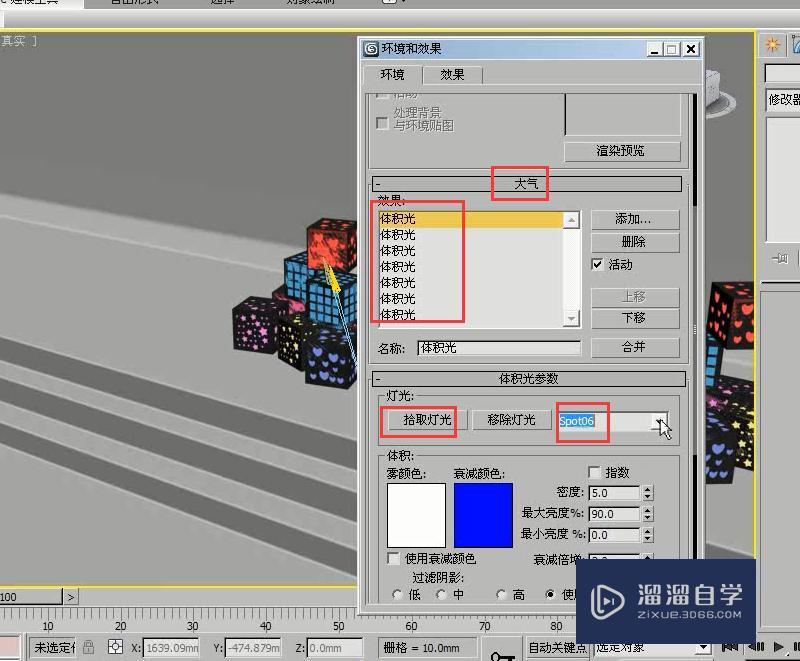800x661 pixels.
Task: Click the object name field in the command panel
Action: pyautogui.click(x=782, y=74)
